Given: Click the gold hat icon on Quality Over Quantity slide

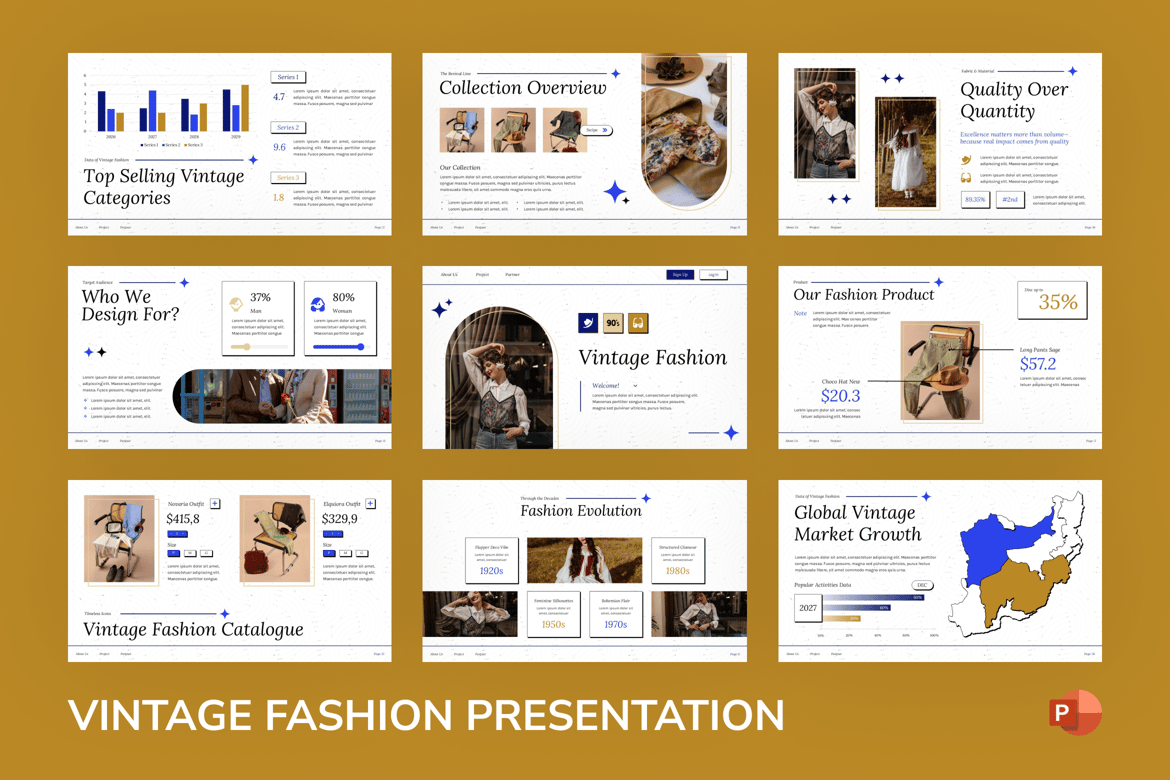Looking at the screenshot, I should 966,160.
